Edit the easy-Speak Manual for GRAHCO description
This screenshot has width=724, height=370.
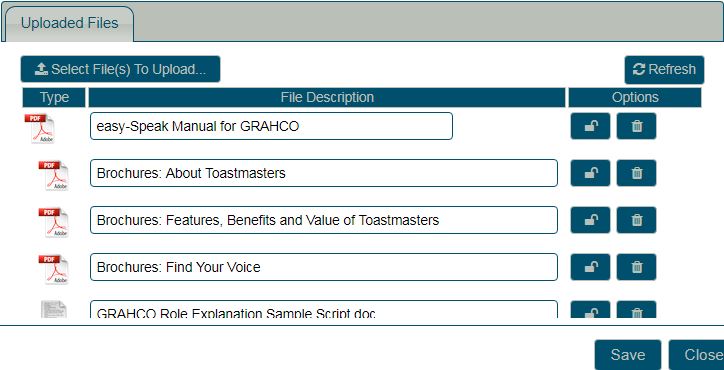click(271, 126)
